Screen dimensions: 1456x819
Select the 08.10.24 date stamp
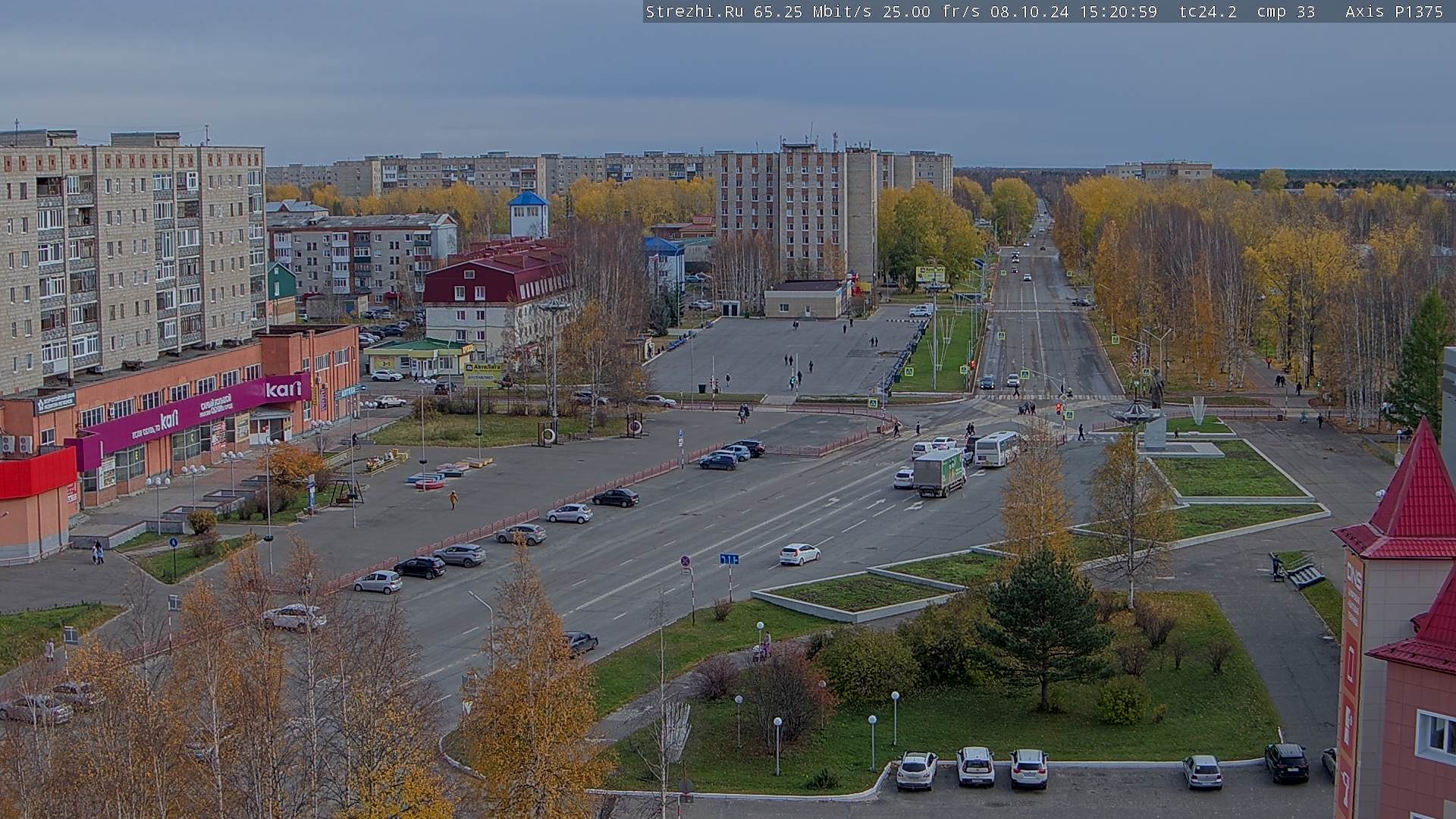tap(1028, 11)
